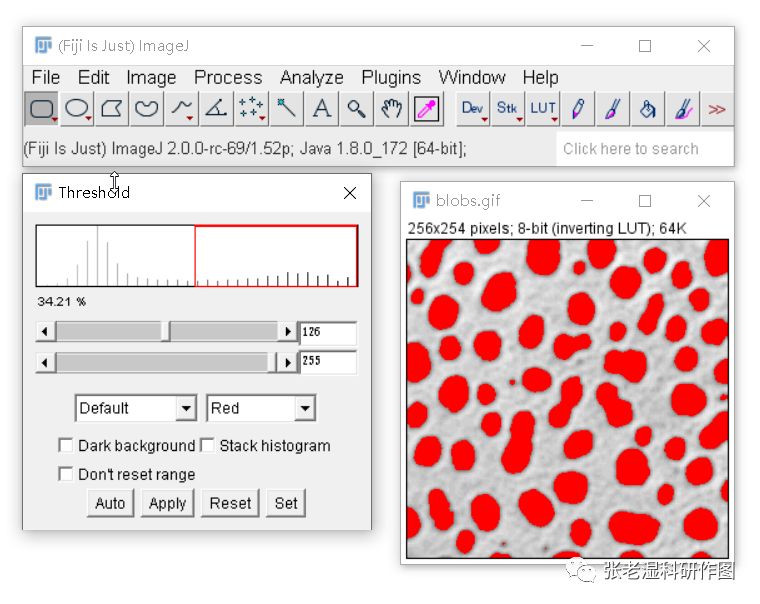The image size is (760, 604).
Task: Open the Dev developer menu tool
Action: pyautogui.click(x=473, y=109)
